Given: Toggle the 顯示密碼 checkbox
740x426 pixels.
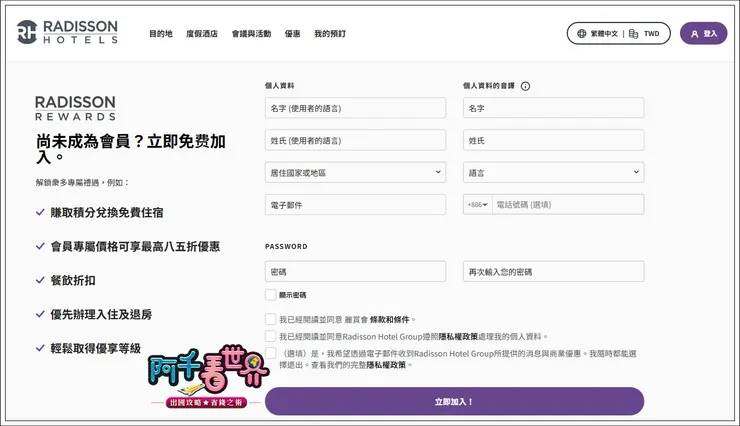Looking at the screenshot, I should [x=270, y=295].
